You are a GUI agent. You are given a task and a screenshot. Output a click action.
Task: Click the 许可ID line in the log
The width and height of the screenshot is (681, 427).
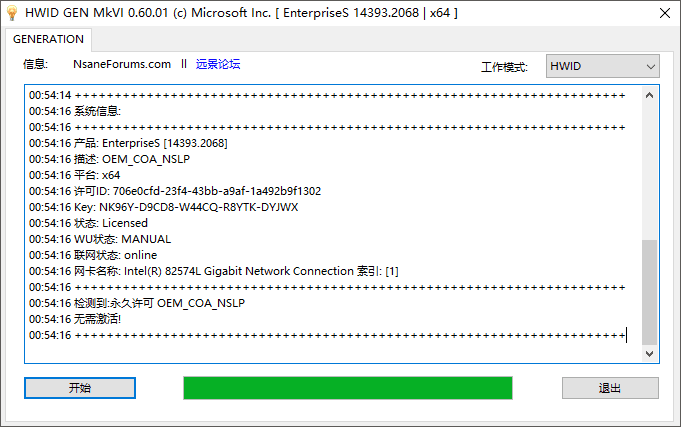click(x=175, y=191)
